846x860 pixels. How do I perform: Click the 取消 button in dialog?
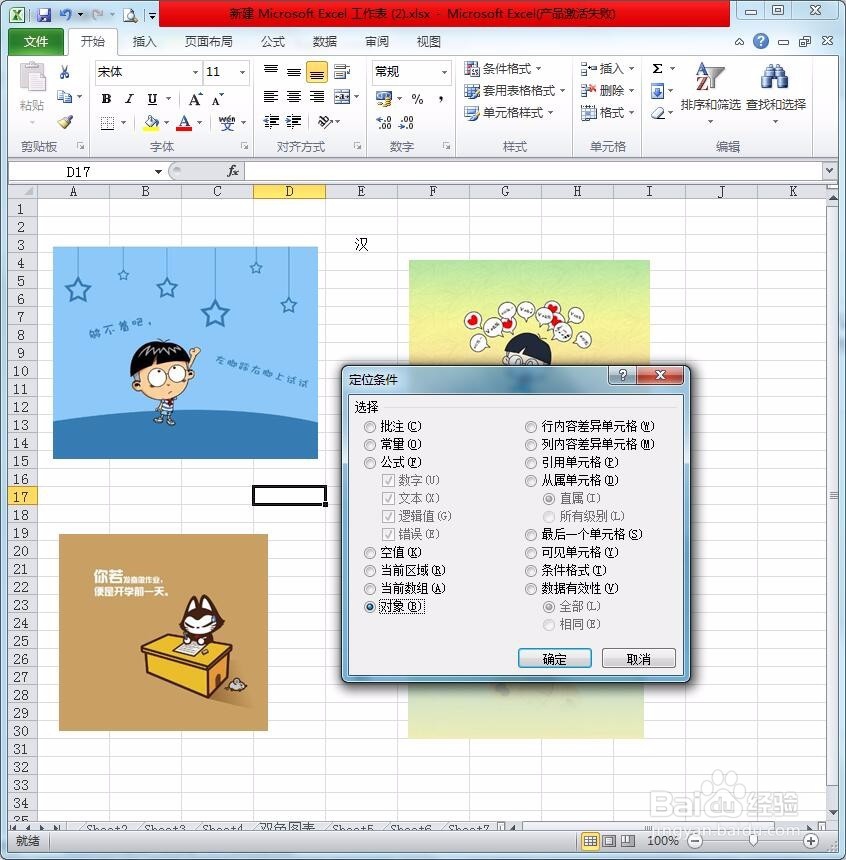(x=639, y=658)
